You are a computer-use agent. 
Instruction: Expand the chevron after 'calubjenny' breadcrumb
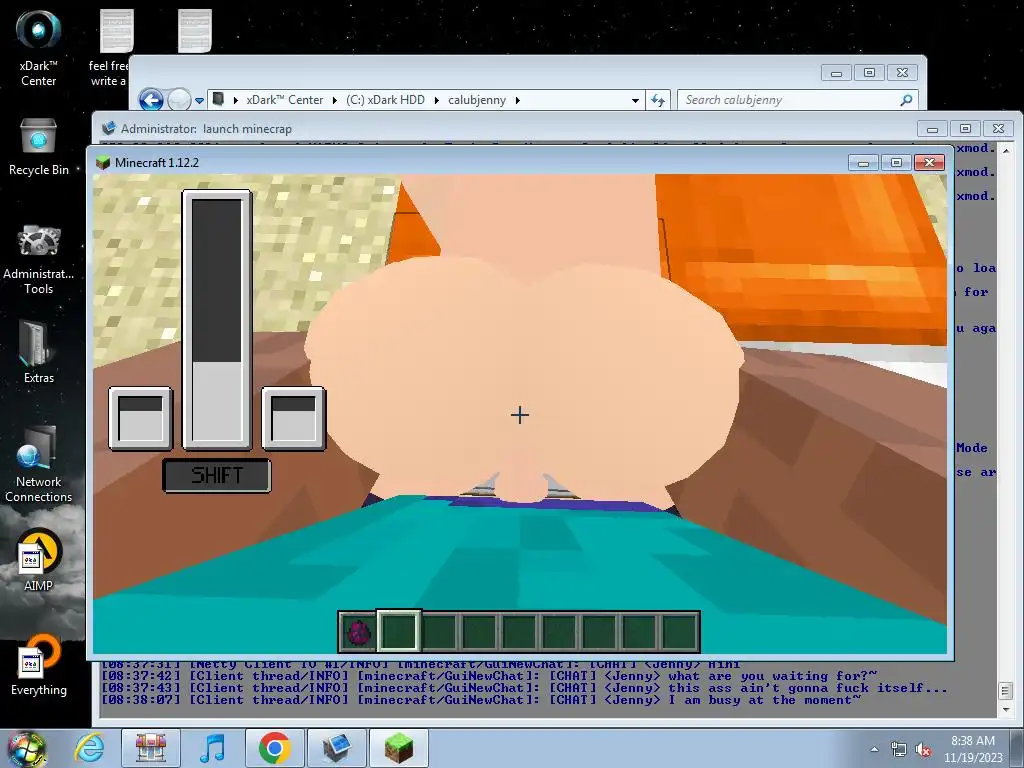[518, 100]
